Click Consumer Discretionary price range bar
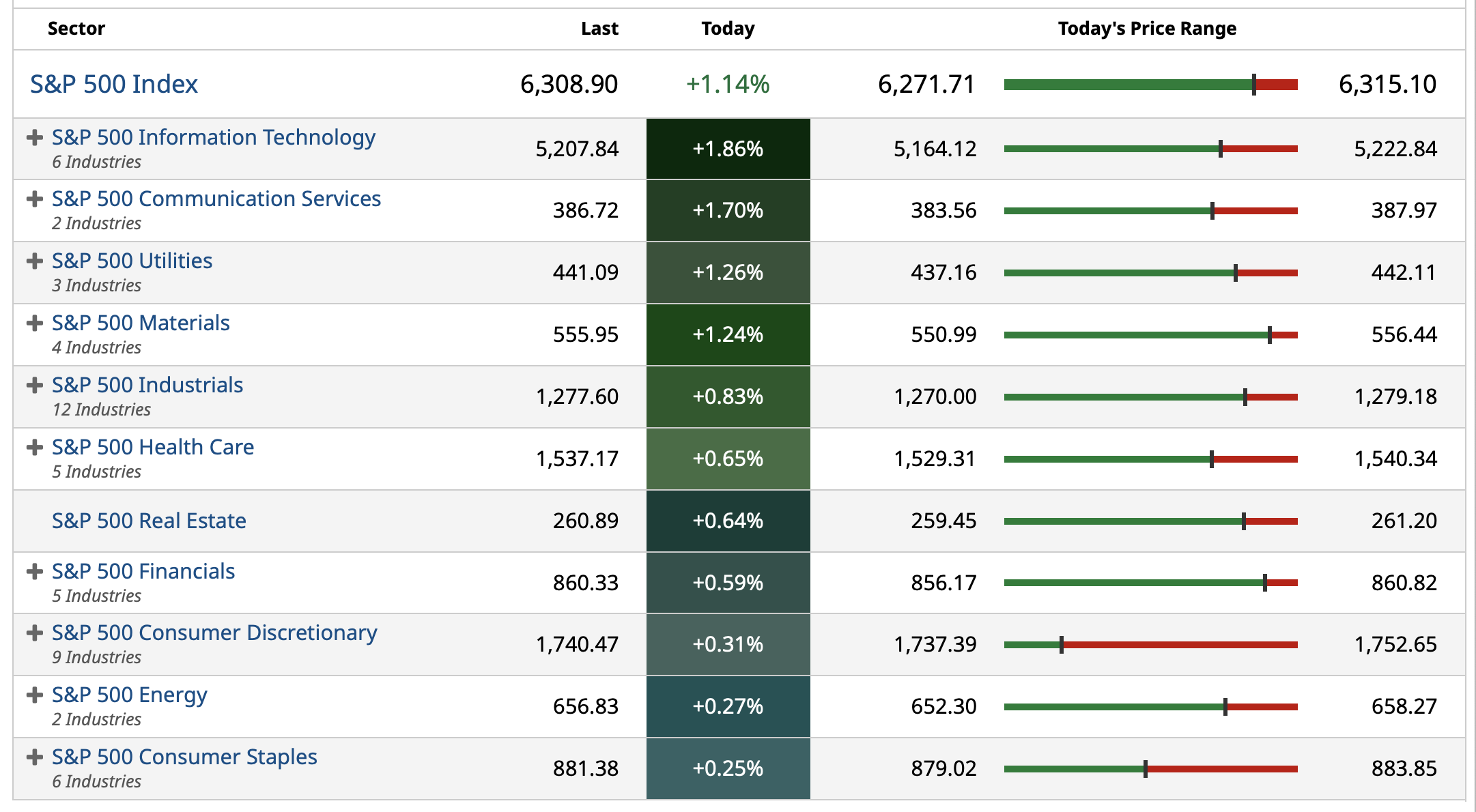This screenshot has width=1476, height=812. click(1150, 645)
